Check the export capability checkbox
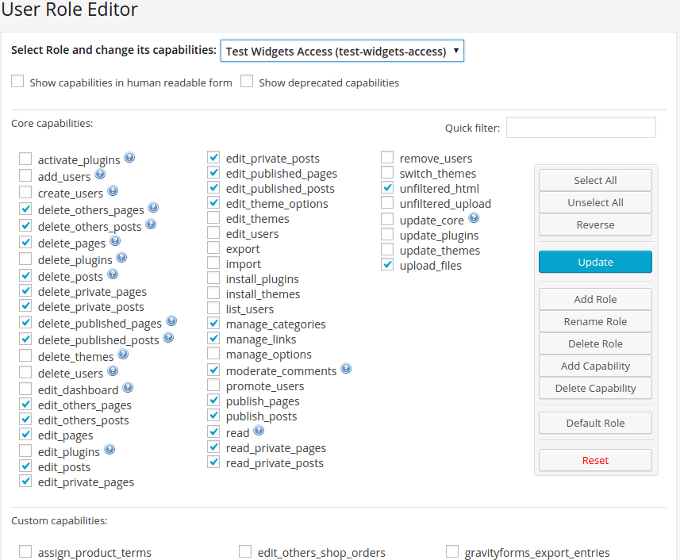Screen dimensions: 680x560 coord(213,247)
